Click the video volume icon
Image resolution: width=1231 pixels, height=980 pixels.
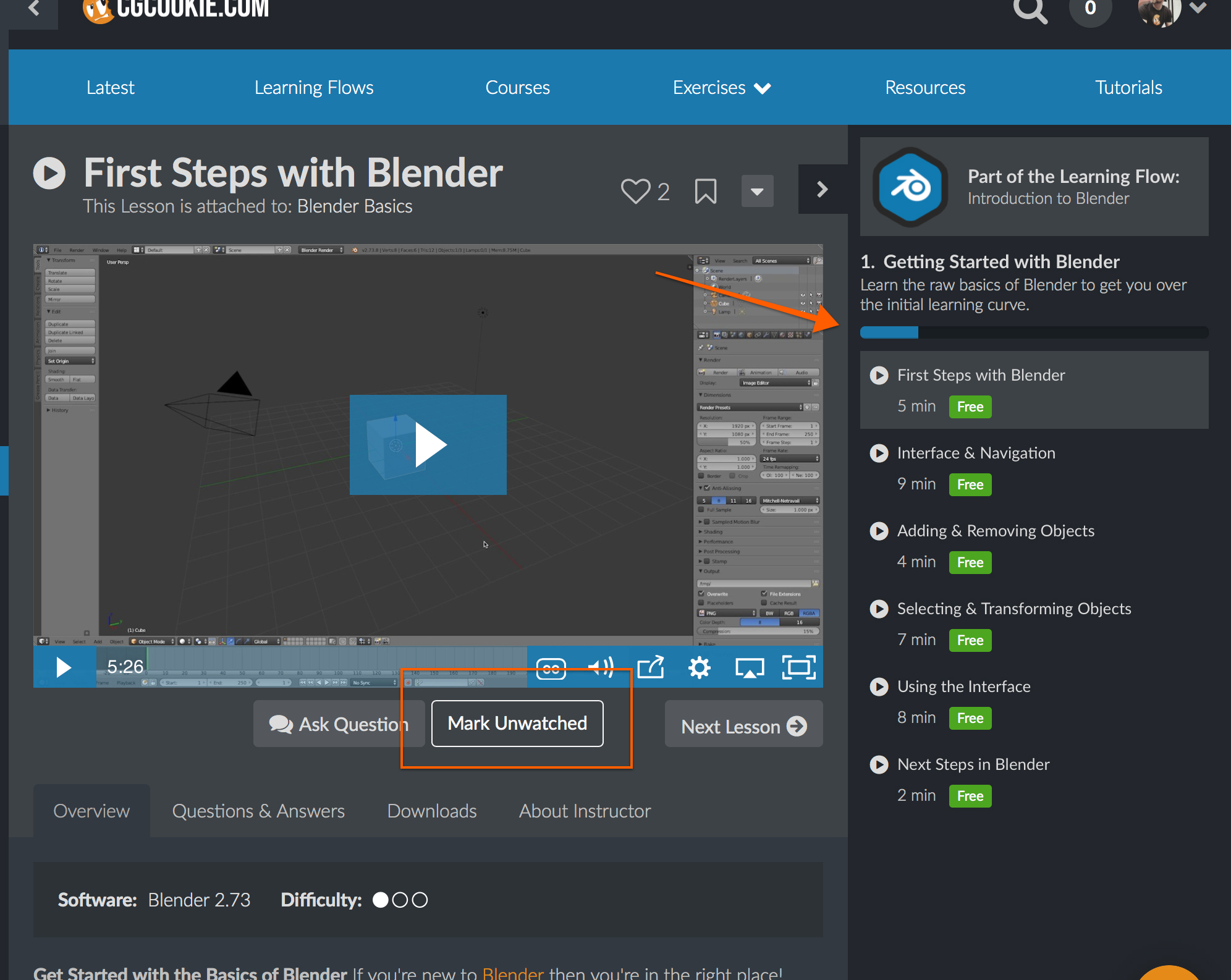click(x=600, y=667)
